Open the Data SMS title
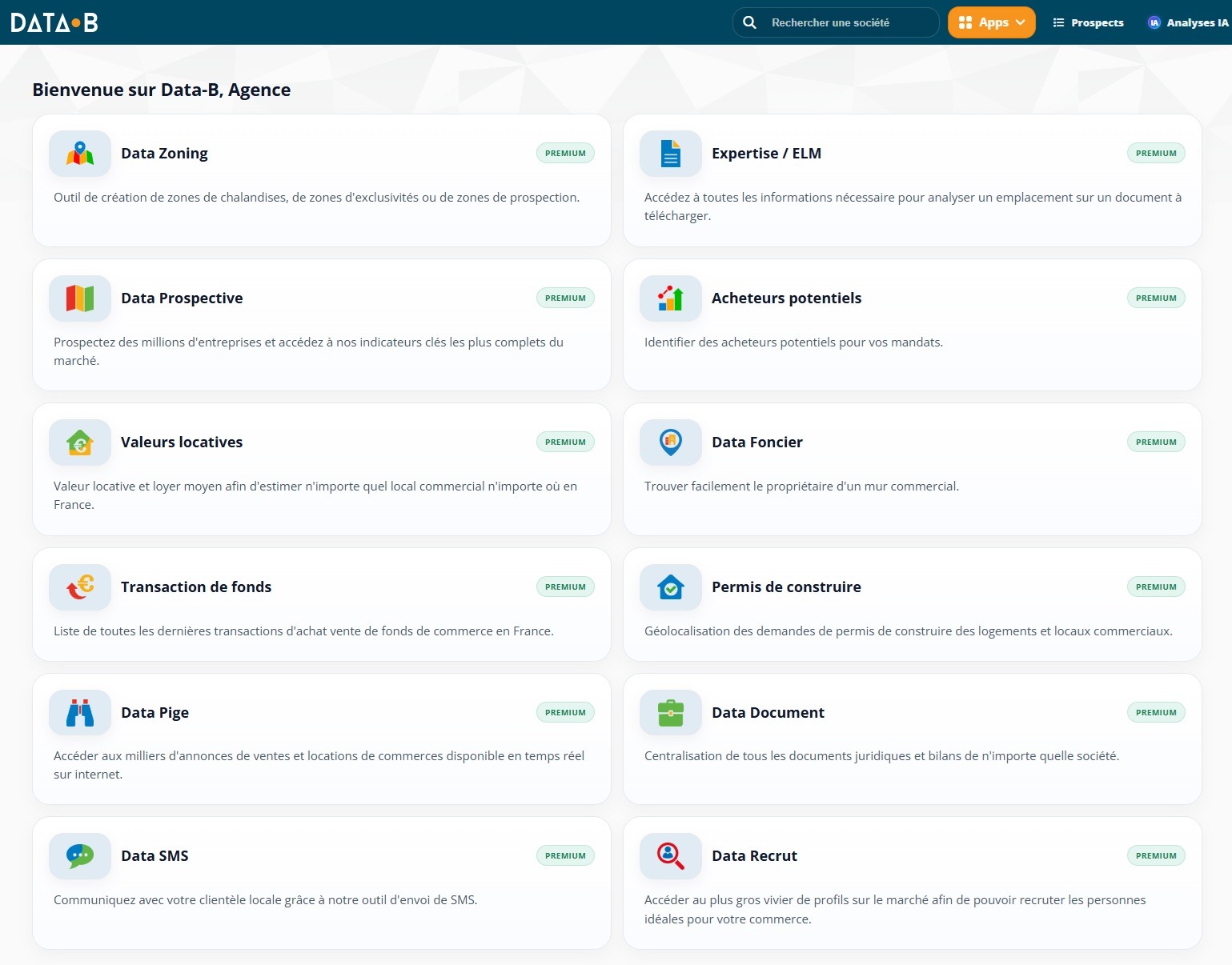Image resolution: width=1232 pixels, height=965 pixels. pos(155,856)
